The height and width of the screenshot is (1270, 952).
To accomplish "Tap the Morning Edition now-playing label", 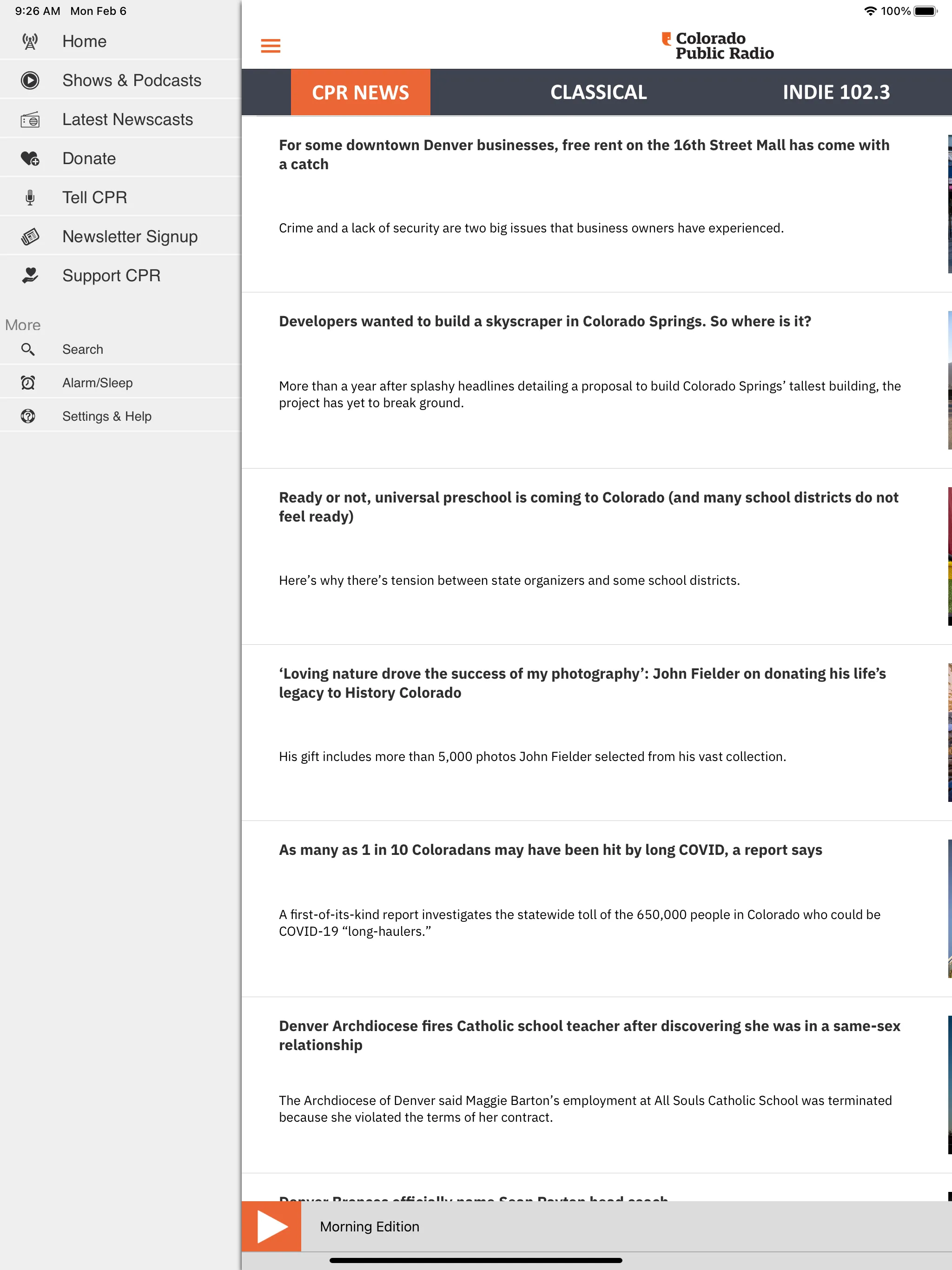I will (x=370, y=1226).
